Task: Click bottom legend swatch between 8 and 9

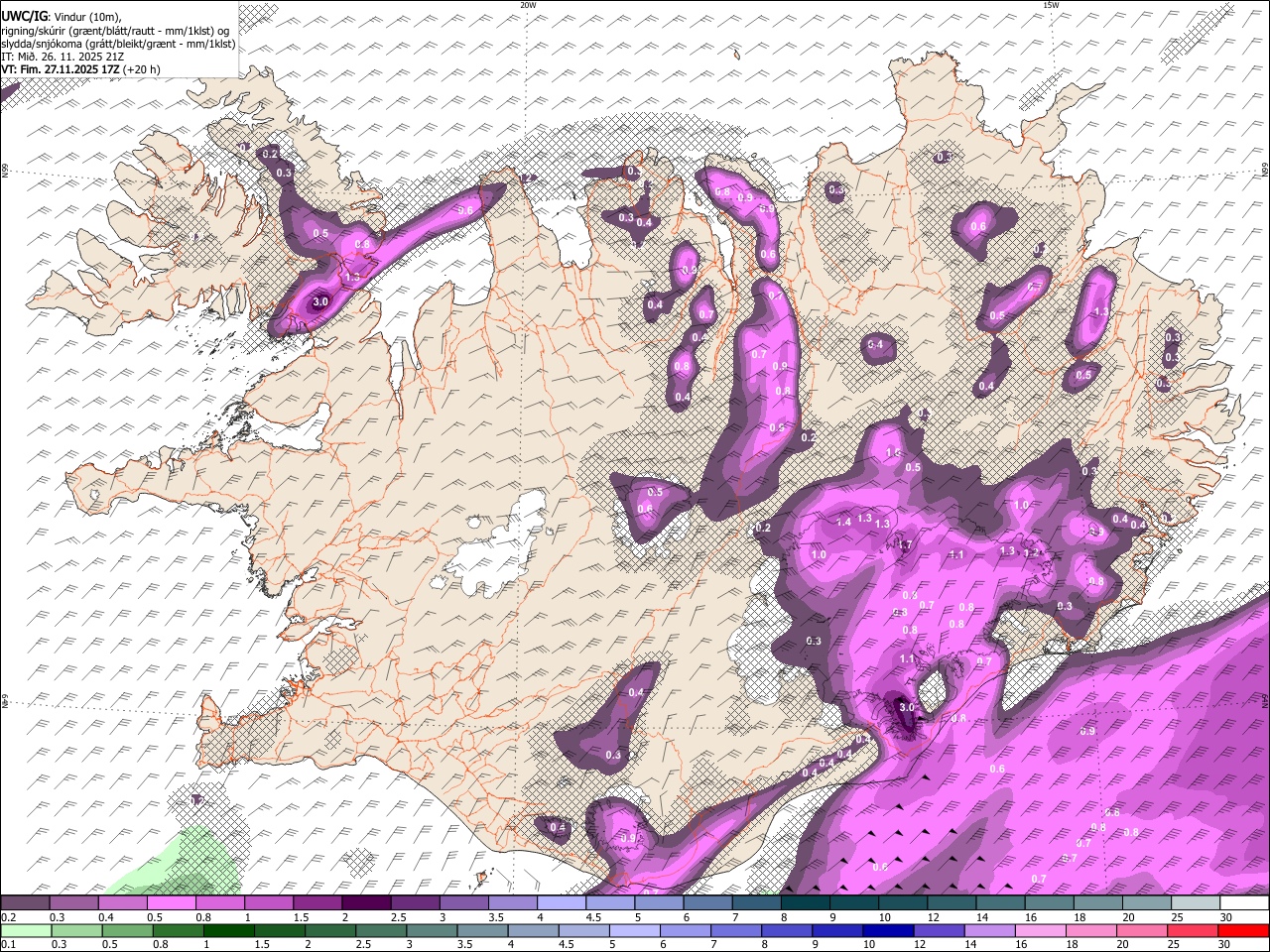Action: 785,930
